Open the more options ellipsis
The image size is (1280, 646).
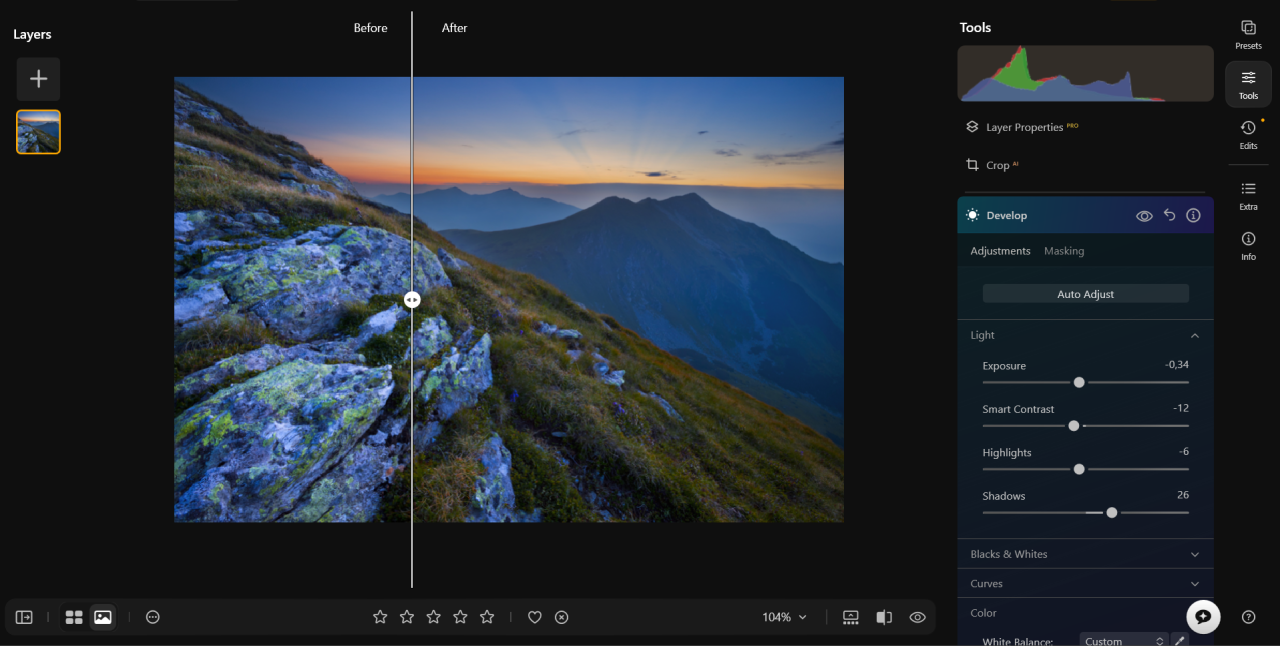(153, 617)
